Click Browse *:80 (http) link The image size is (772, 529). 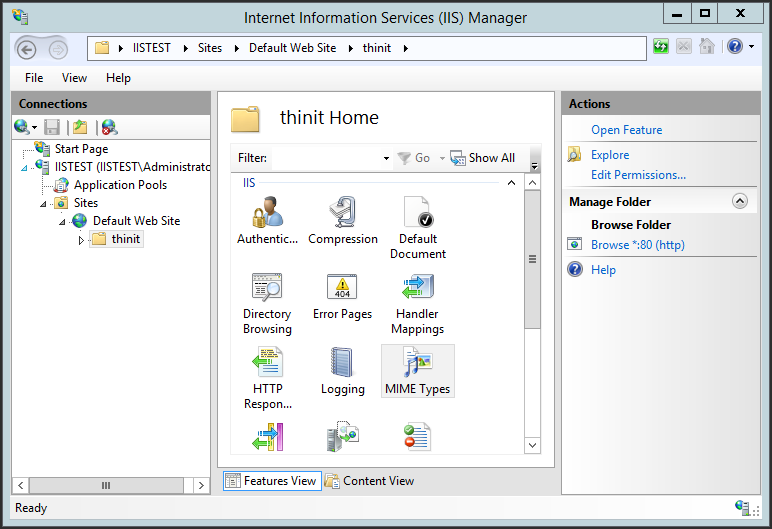pyautogui.click(x=638, y=245)
